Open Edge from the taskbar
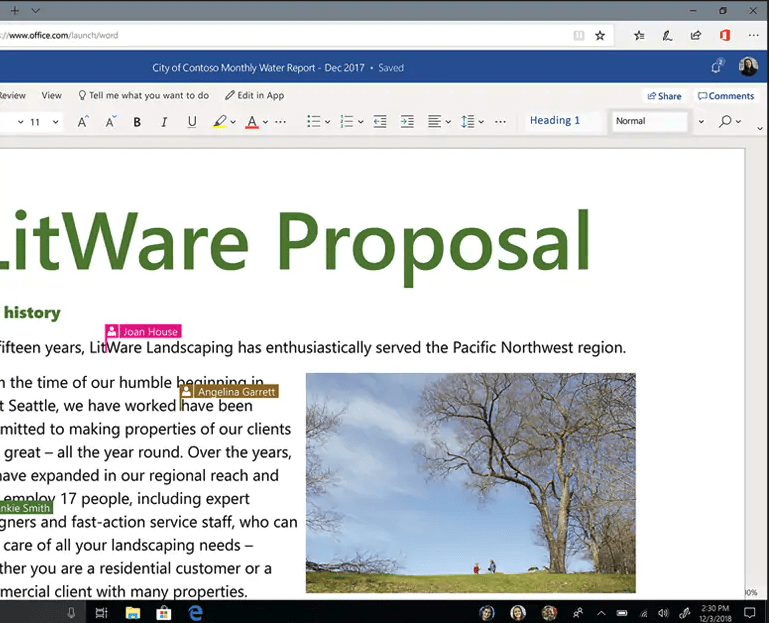The width and height of the screenshot is (769, 623). (x=196, y=613)
